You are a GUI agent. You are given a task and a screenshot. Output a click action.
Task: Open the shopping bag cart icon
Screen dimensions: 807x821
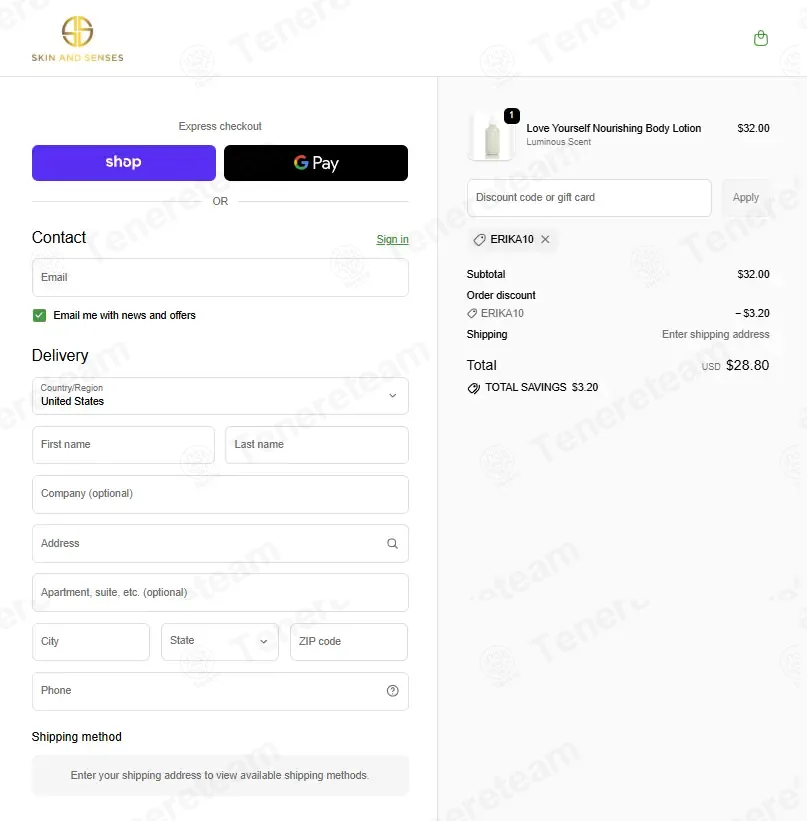[x=760, y=38]
